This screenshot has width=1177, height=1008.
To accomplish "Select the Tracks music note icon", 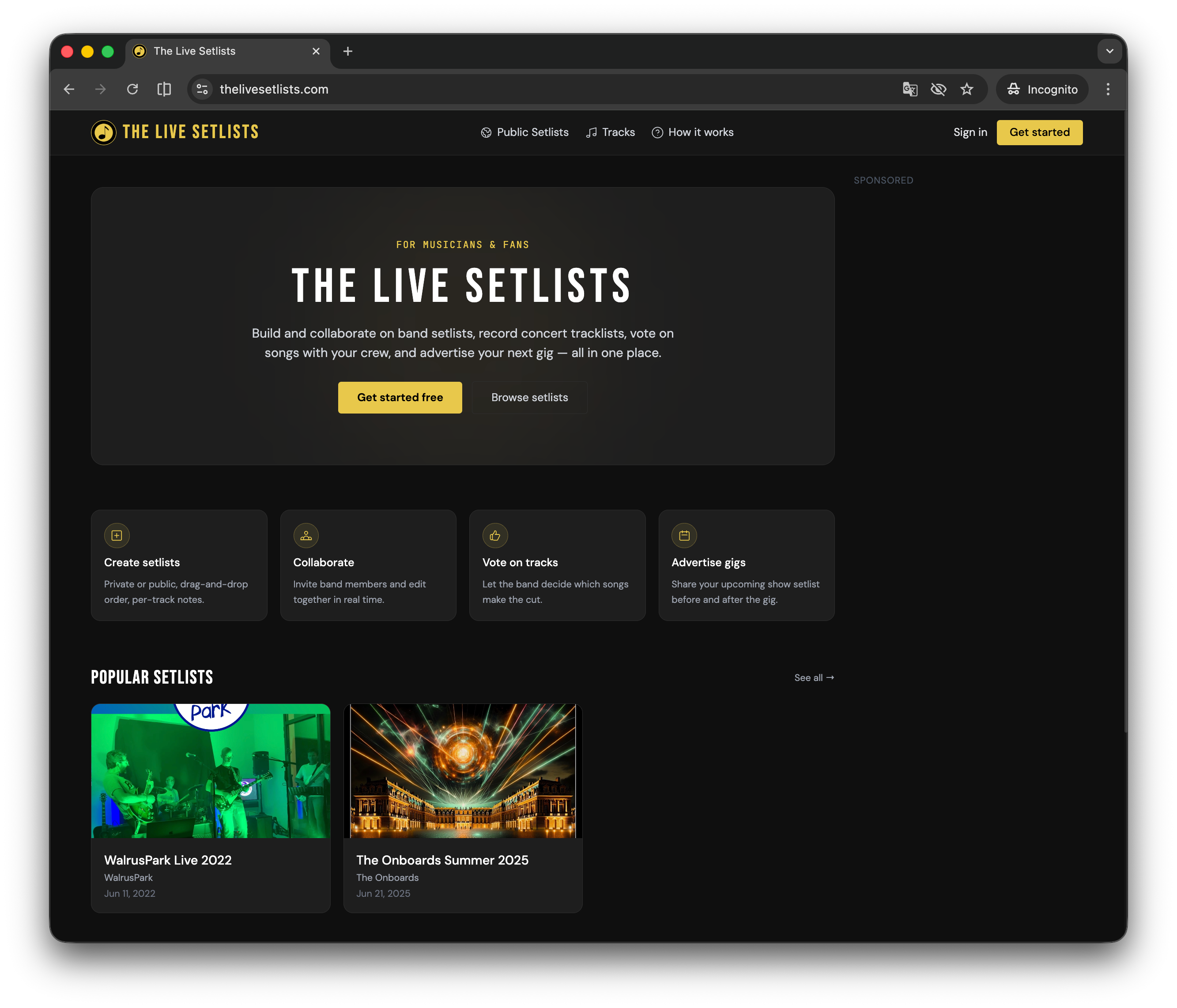I will pyautogui.click(x=591, y=132).
